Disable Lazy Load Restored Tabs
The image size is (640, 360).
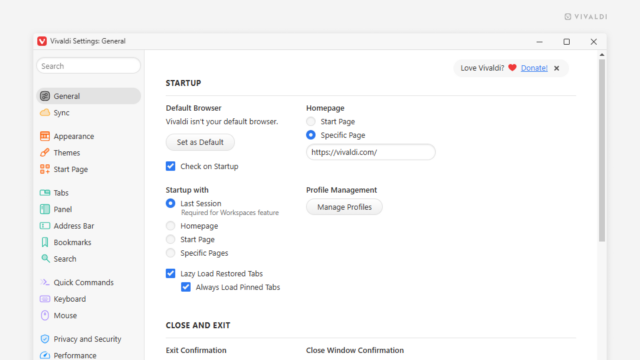click(x=171, y=273)
